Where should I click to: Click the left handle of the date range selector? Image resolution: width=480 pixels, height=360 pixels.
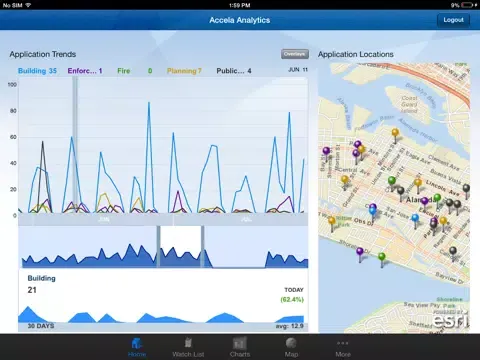159,247
